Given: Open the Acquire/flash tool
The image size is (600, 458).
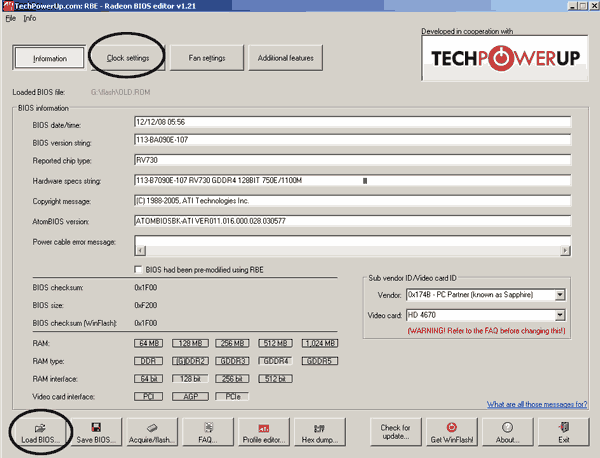Looking at the screenshot, I should 153,432.
